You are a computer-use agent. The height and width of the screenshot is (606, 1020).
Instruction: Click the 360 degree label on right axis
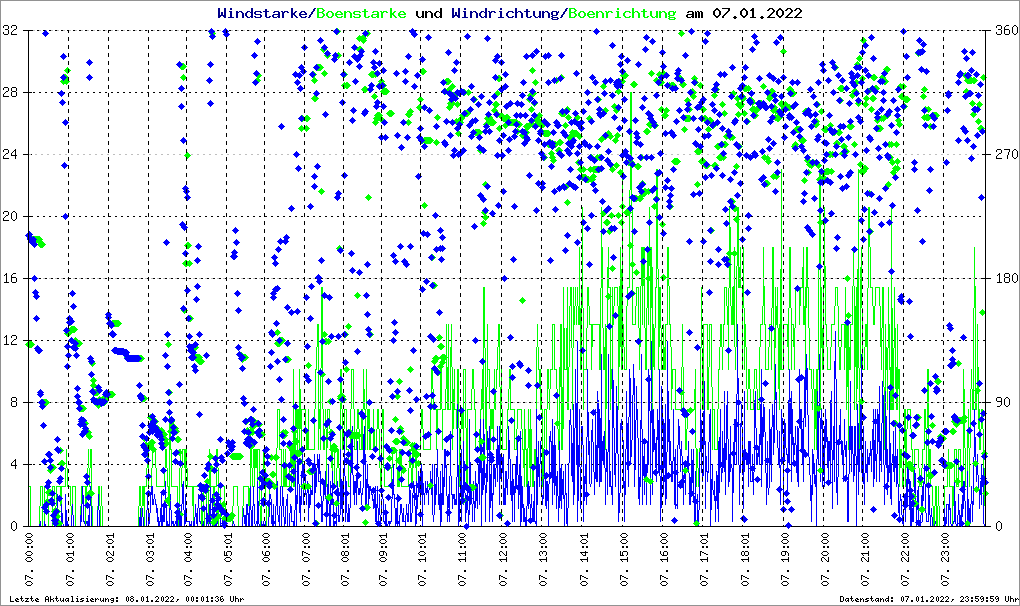1003,31
